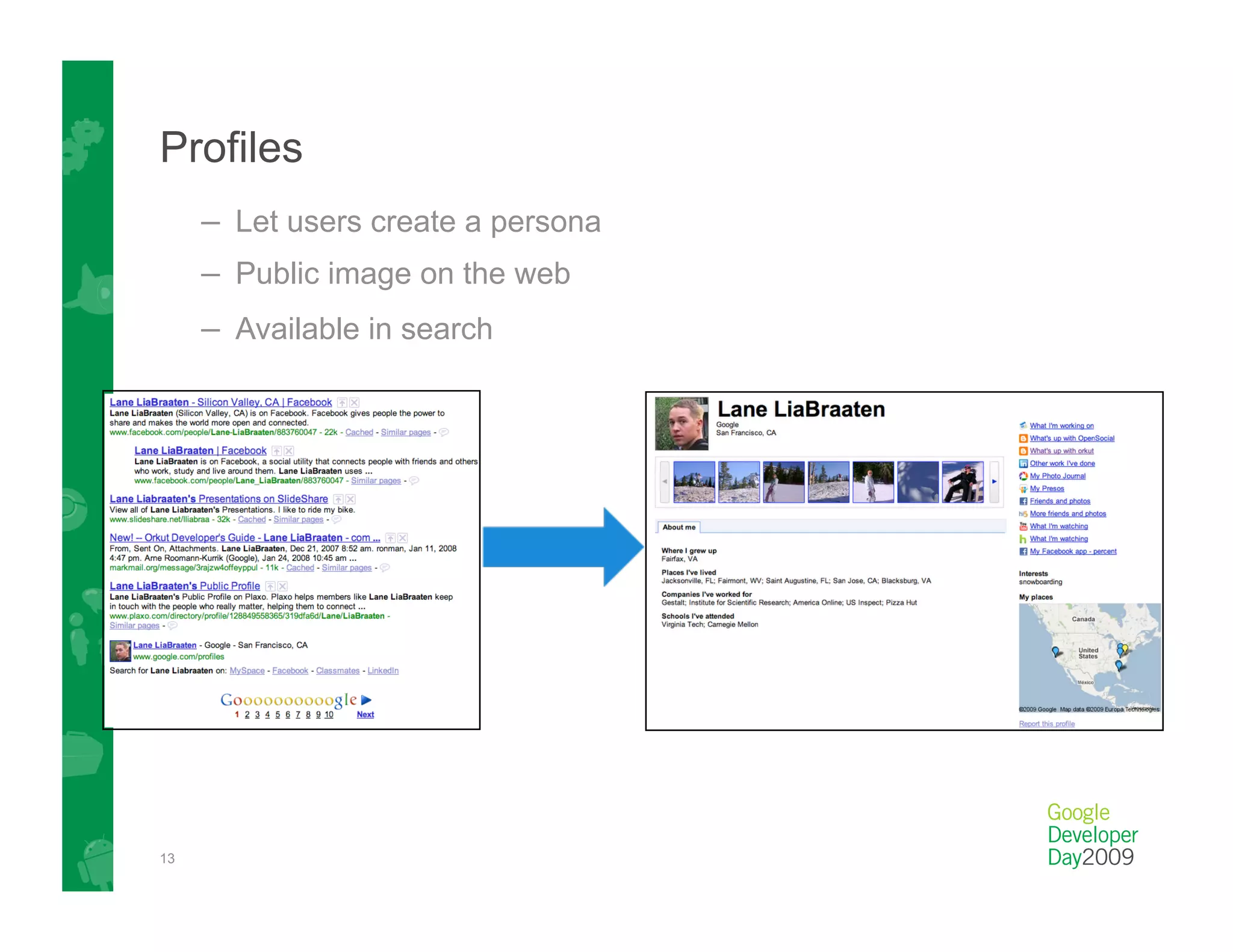Click 'Report this profile' link
The image size is (1233, 952).
(1046, 724)
